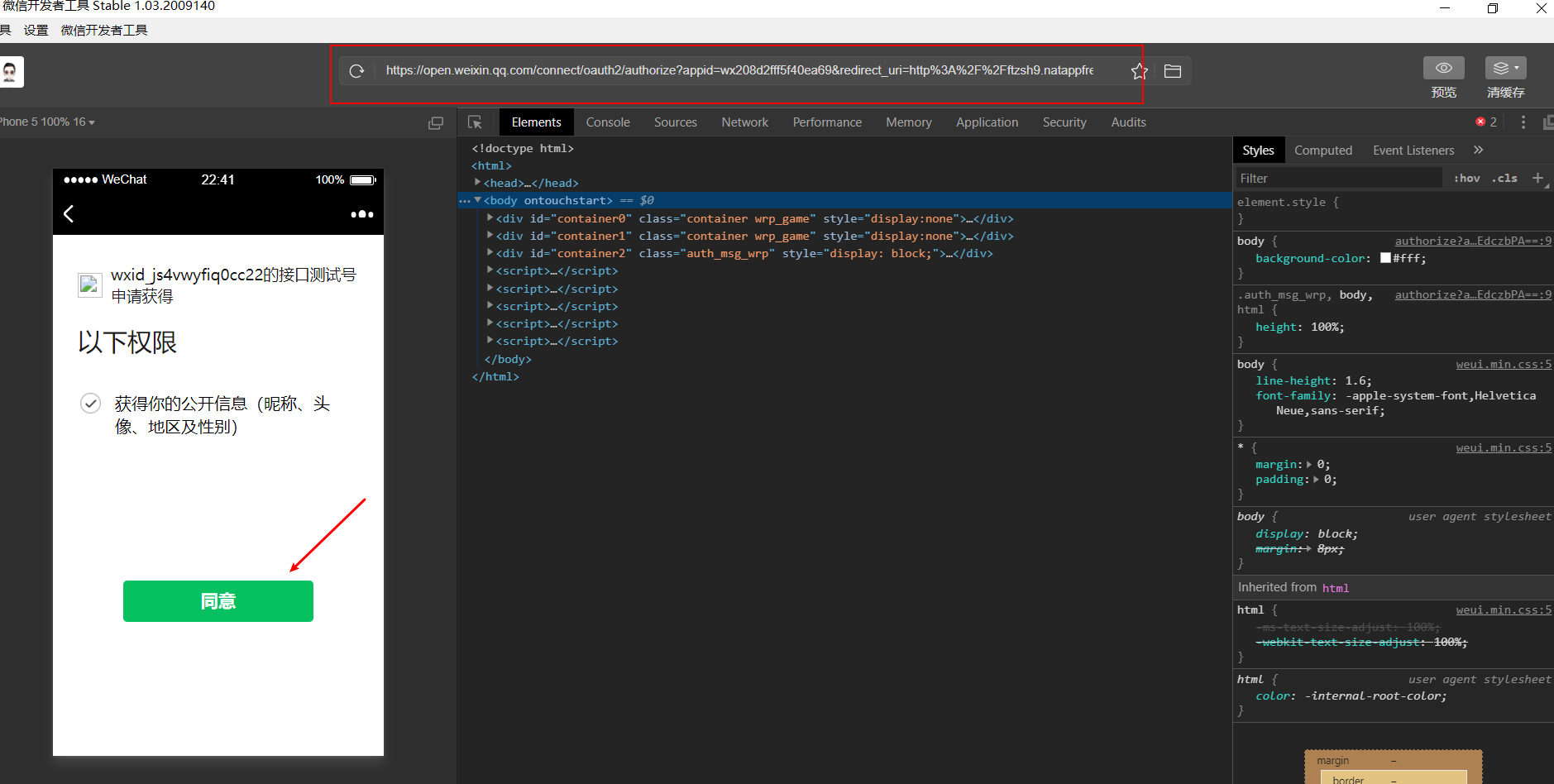This screenshot has height=784, width=1554.
Task: Detach simulator window icon
Action: (x=436, y=122)
